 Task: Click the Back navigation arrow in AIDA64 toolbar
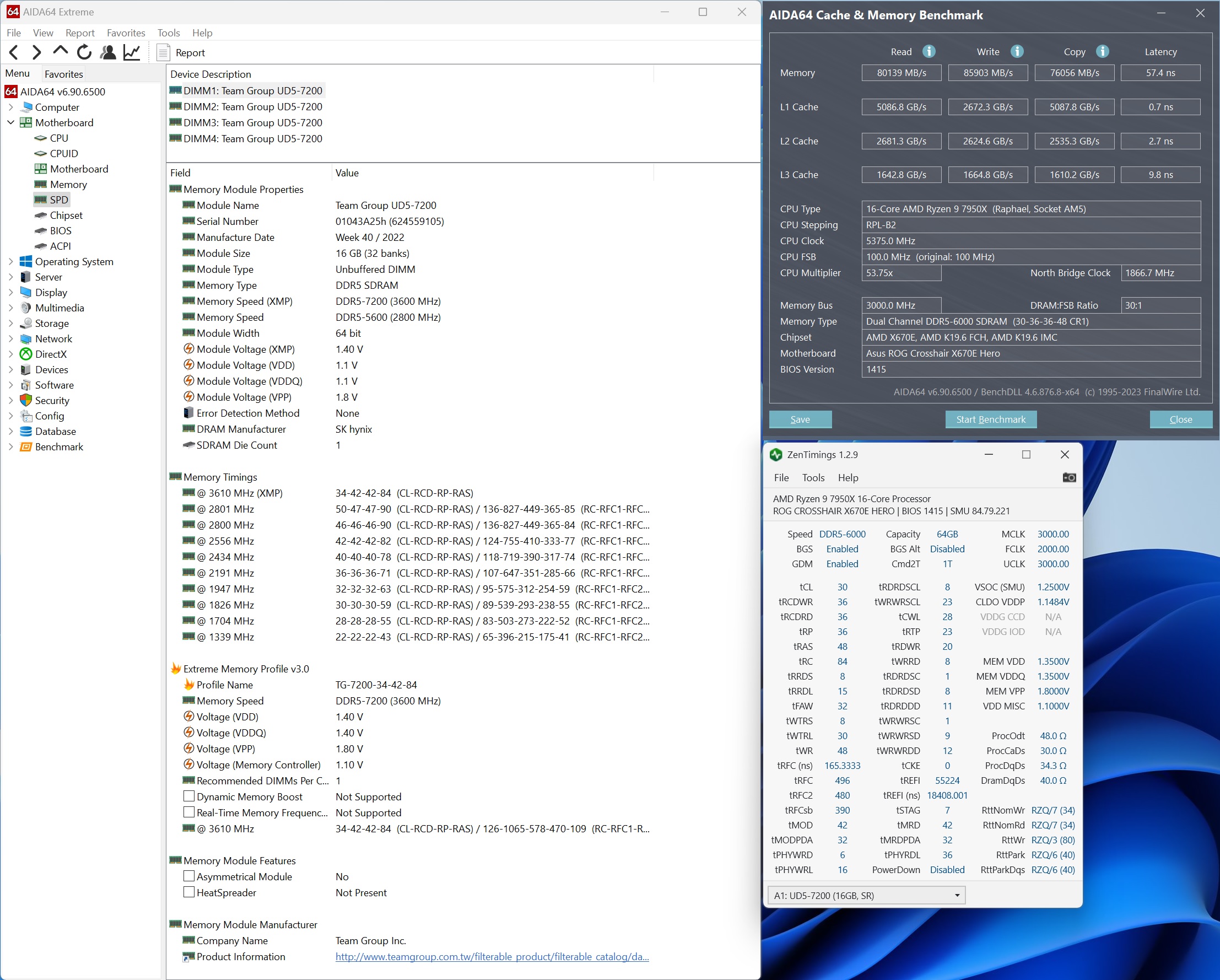[14, 53]
